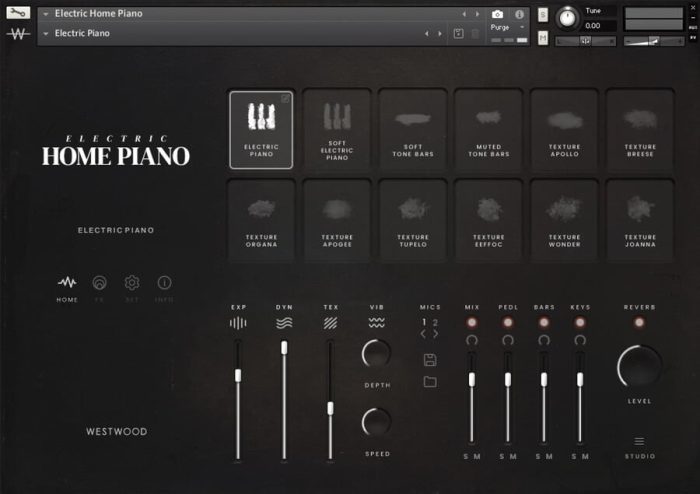Solo the MIX channel

(x=466, y=457)
